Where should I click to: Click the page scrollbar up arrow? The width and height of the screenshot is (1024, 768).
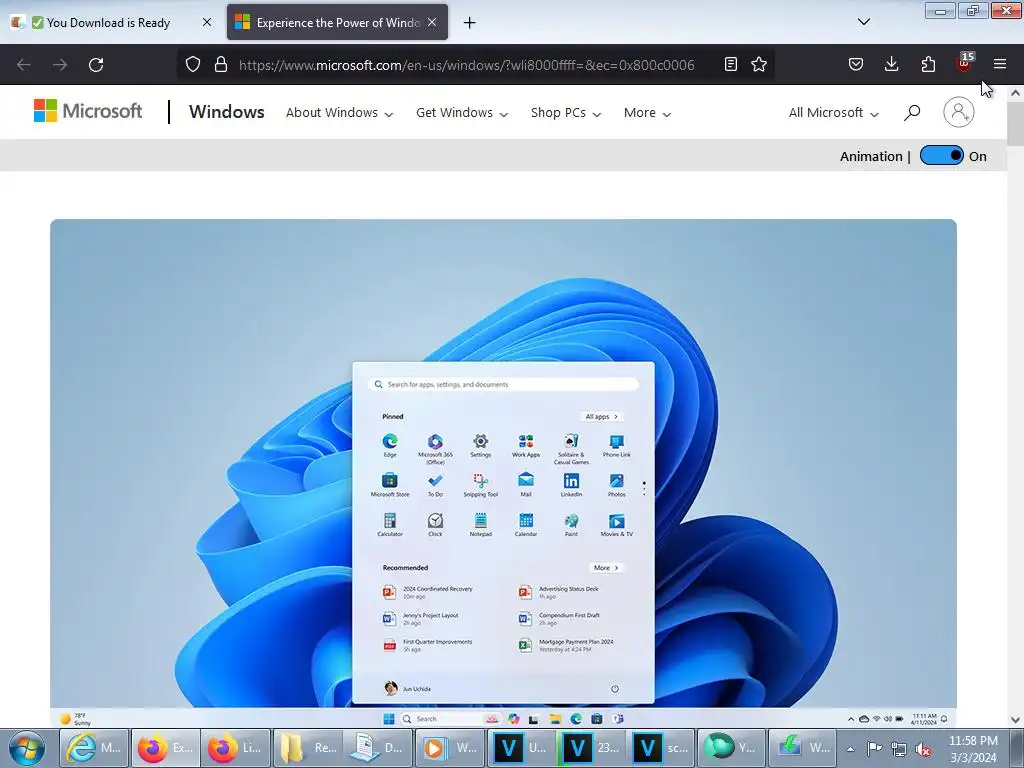[1015, 93]
